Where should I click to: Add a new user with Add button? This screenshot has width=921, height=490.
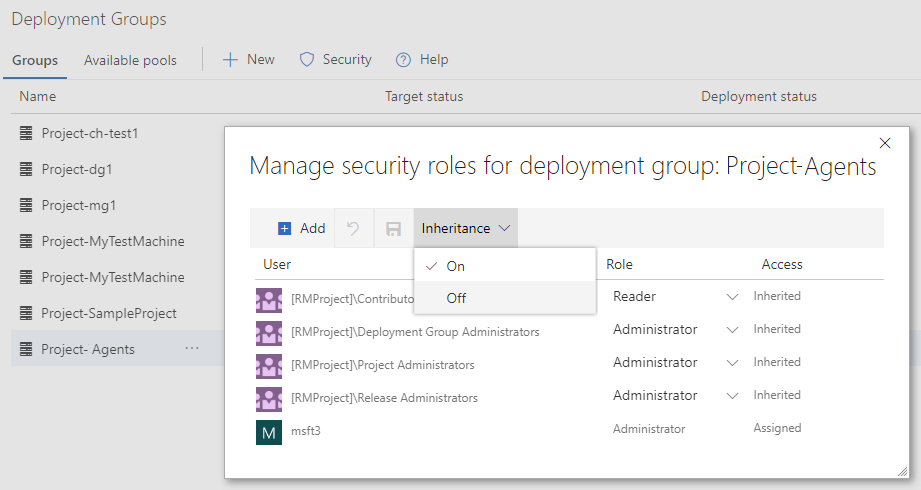click(302, 229)
